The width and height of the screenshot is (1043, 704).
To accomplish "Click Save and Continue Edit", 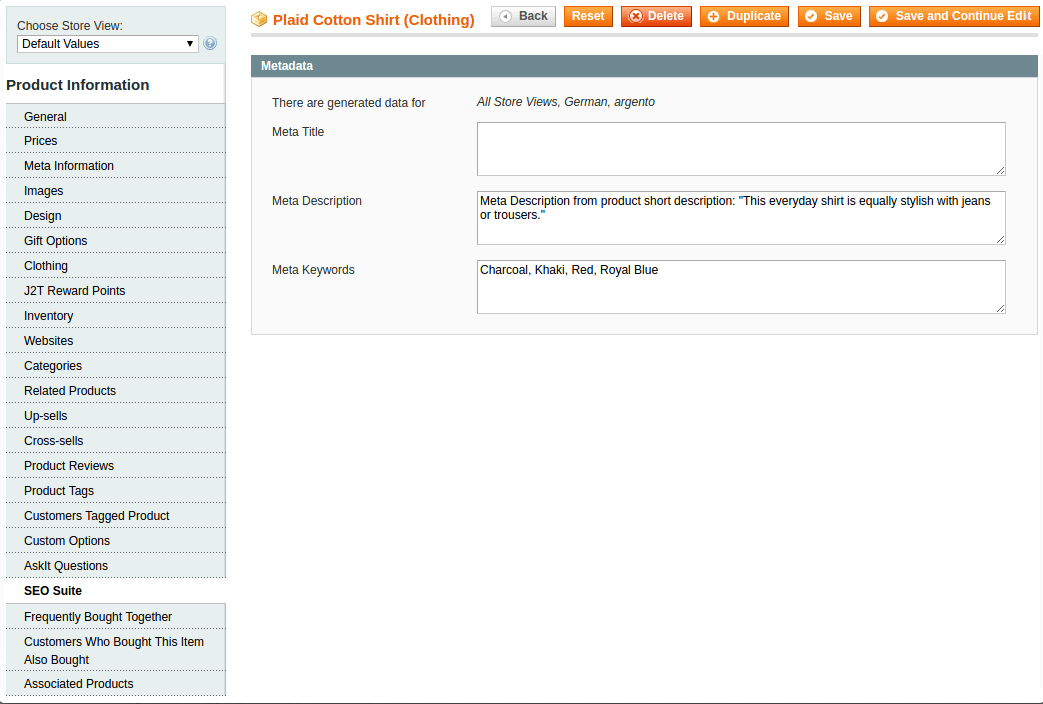I will [953, 16].
